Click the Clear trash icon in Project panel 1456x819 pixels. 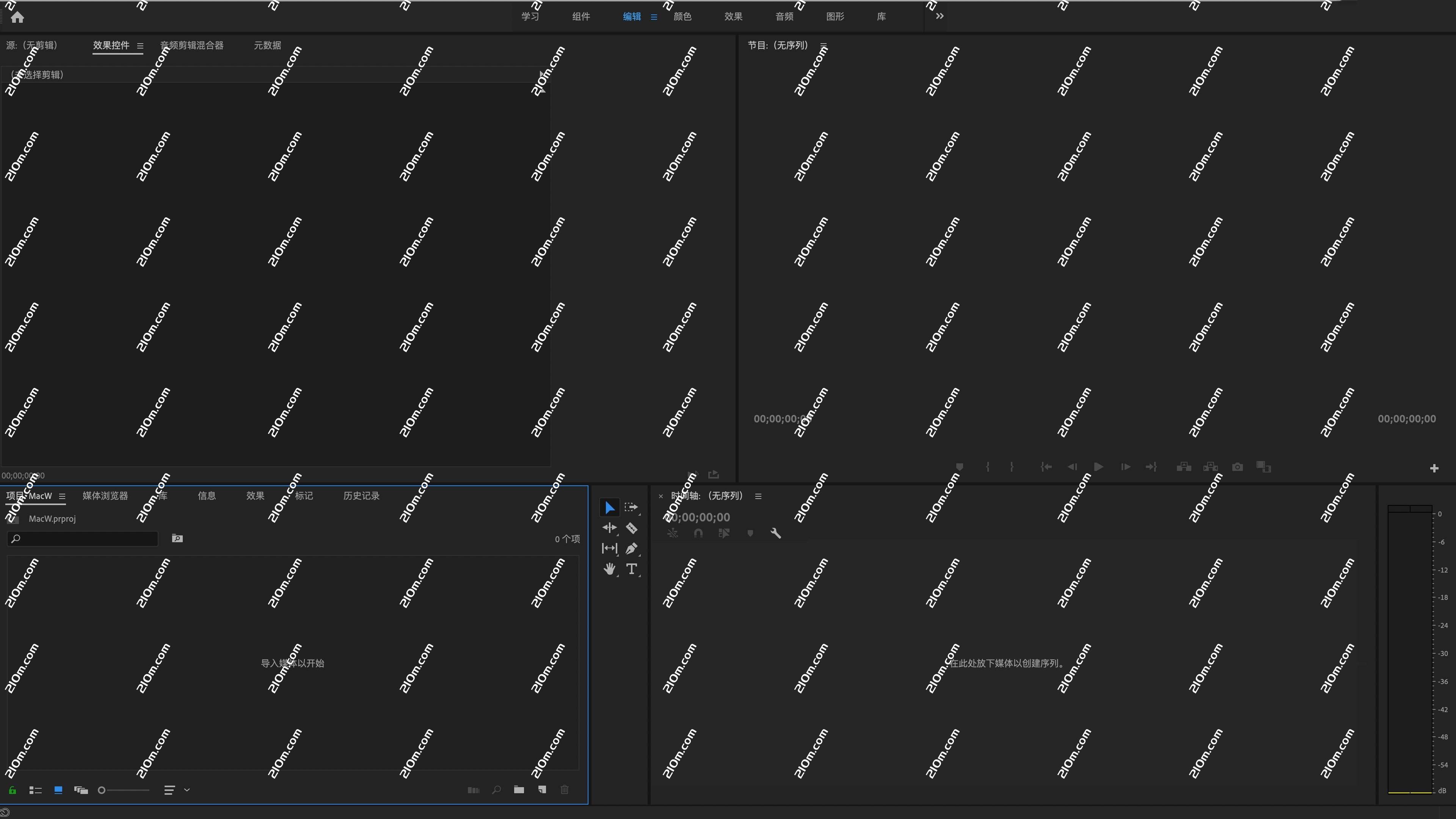[x=565, y=789]
